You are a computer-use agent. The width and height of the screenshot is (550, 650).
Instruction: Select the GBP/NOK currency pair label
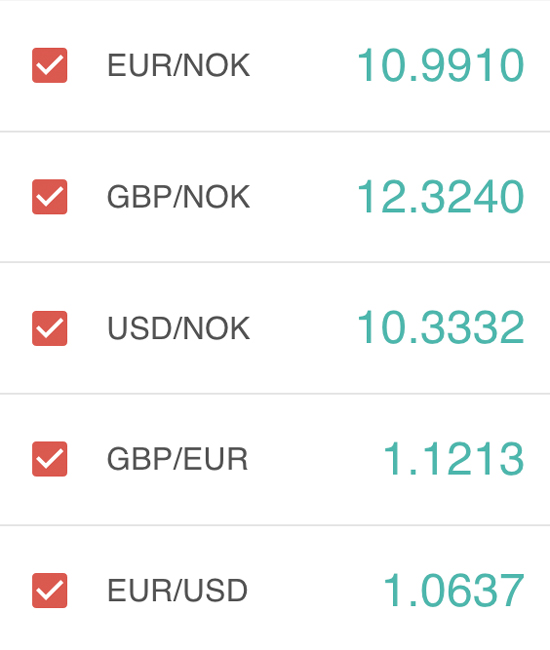(179, 197)
